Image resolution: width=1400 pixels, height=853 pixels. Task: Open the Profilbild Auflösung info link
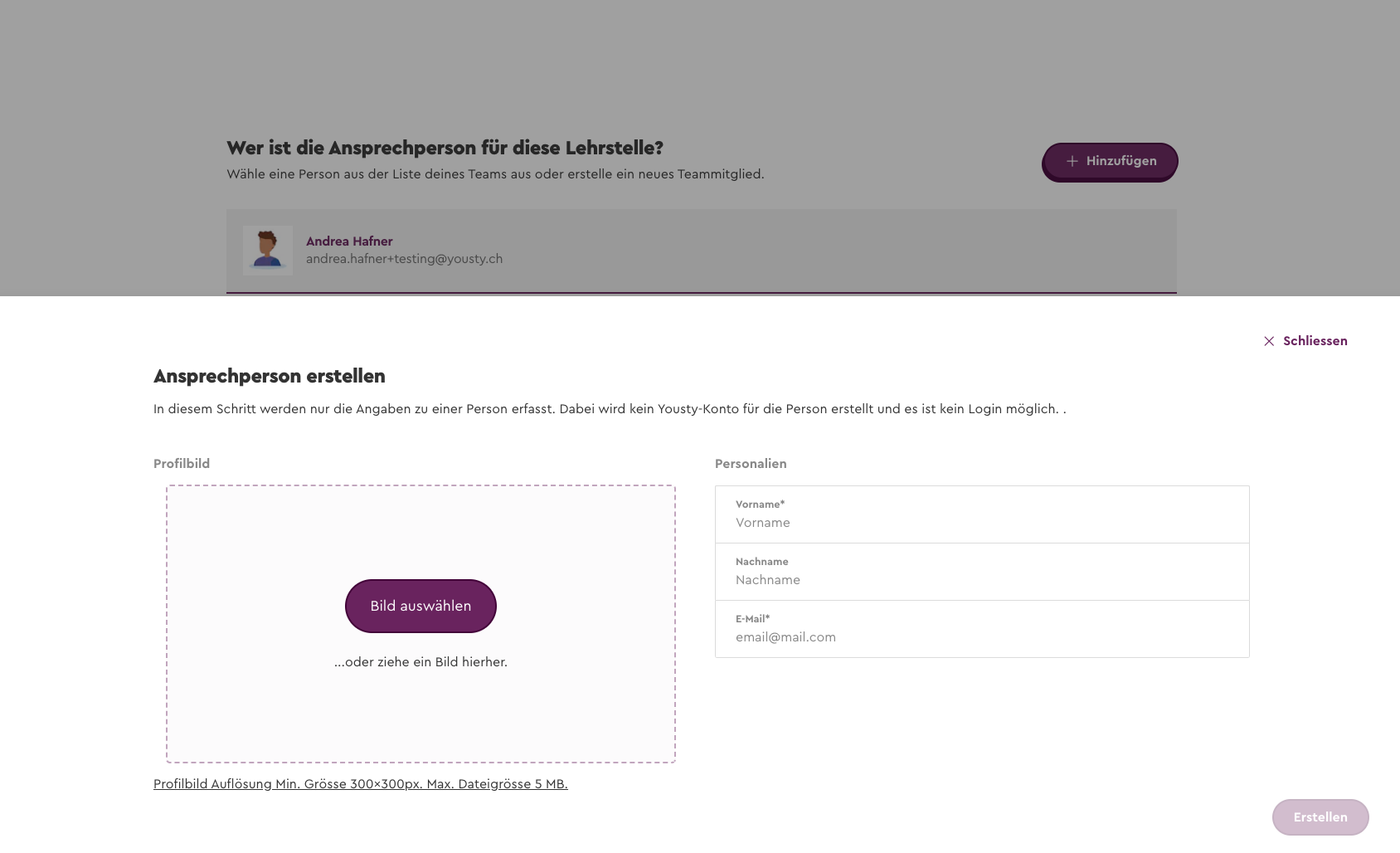[x=361, y=784]
